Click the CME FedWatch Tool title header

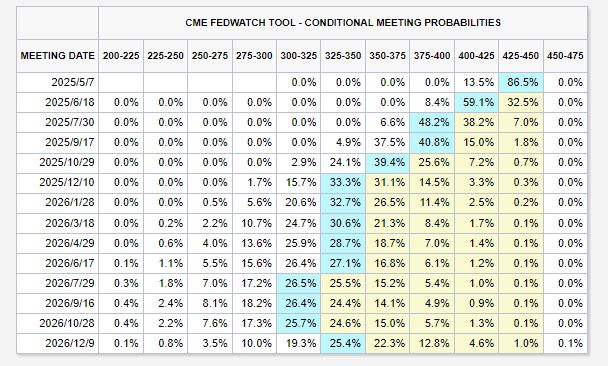343,22
